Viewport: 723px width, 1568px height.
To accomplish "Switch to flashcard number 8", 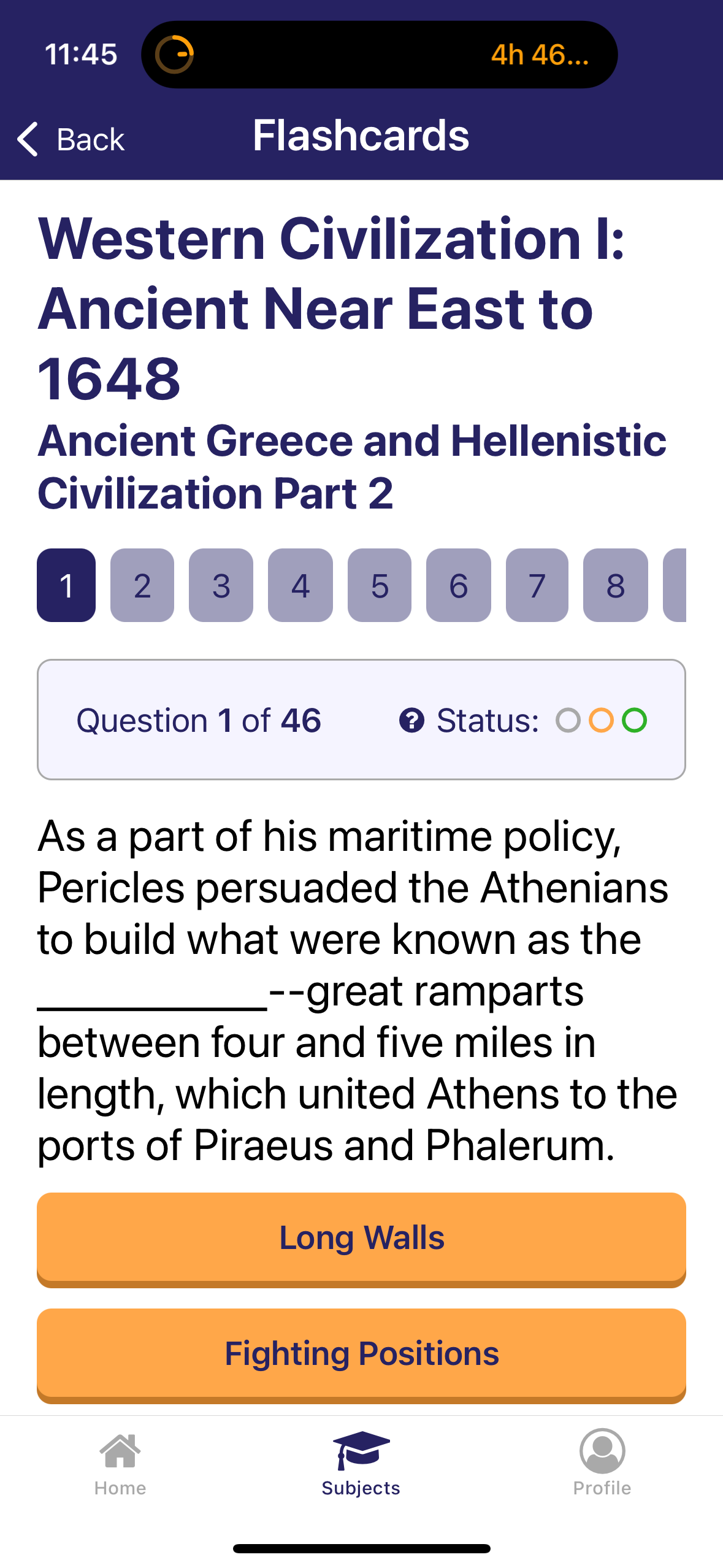I will point(616,585).
